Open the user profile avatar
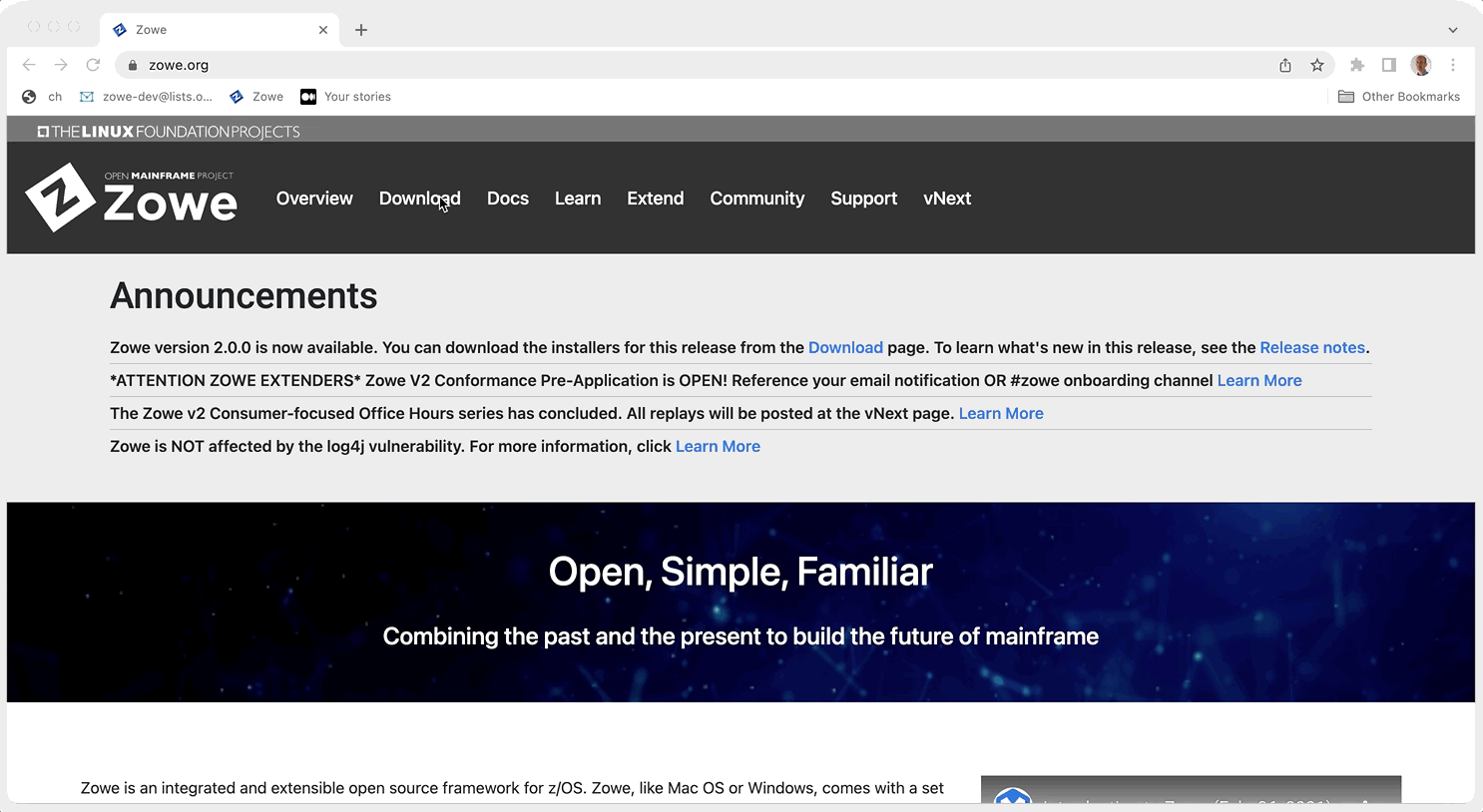Viewport: 1483px width, 812px height. 1421,65
